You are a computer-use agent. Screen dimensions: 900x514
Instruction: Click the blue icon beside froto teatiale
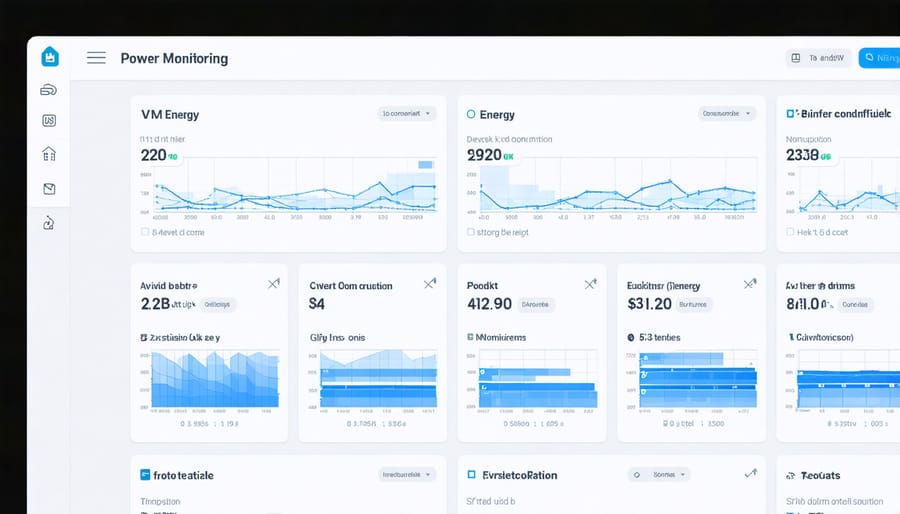pos(145,474)
